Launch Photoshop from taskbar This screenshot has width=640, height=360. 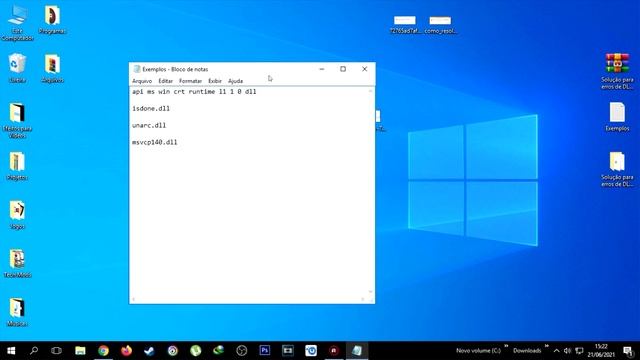[264, 351]
